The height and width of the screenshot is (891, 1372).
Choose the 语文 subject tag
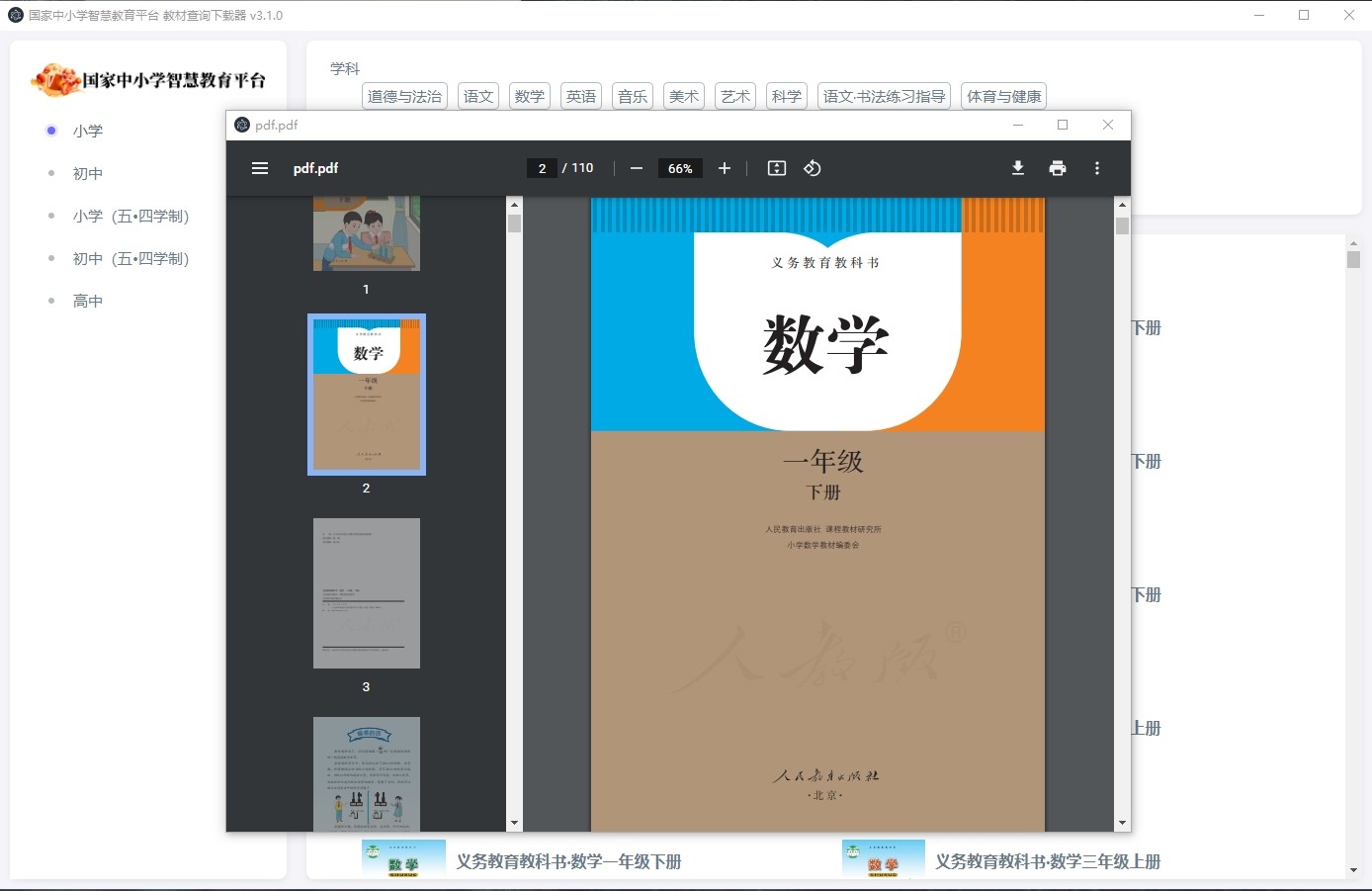[478, 96]
